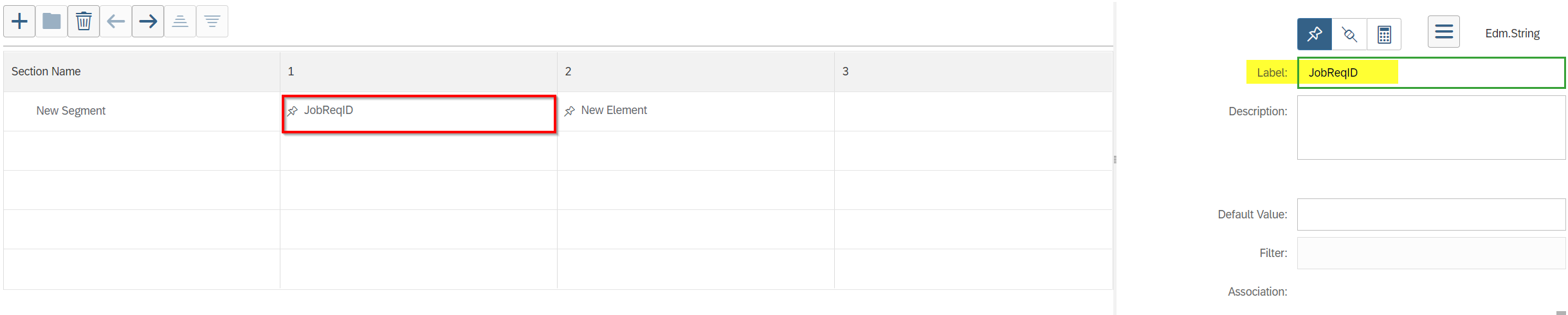
Task: Select the New Segment row name
Action: [x=71, y=111]
